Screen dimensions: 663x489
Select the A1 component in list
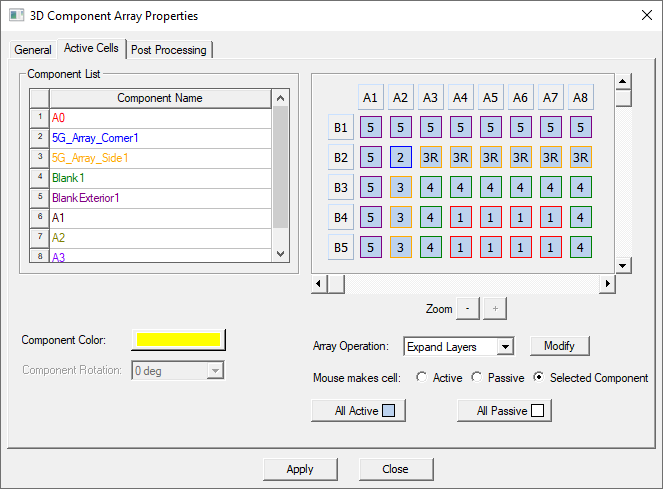(x=161, y=217)
